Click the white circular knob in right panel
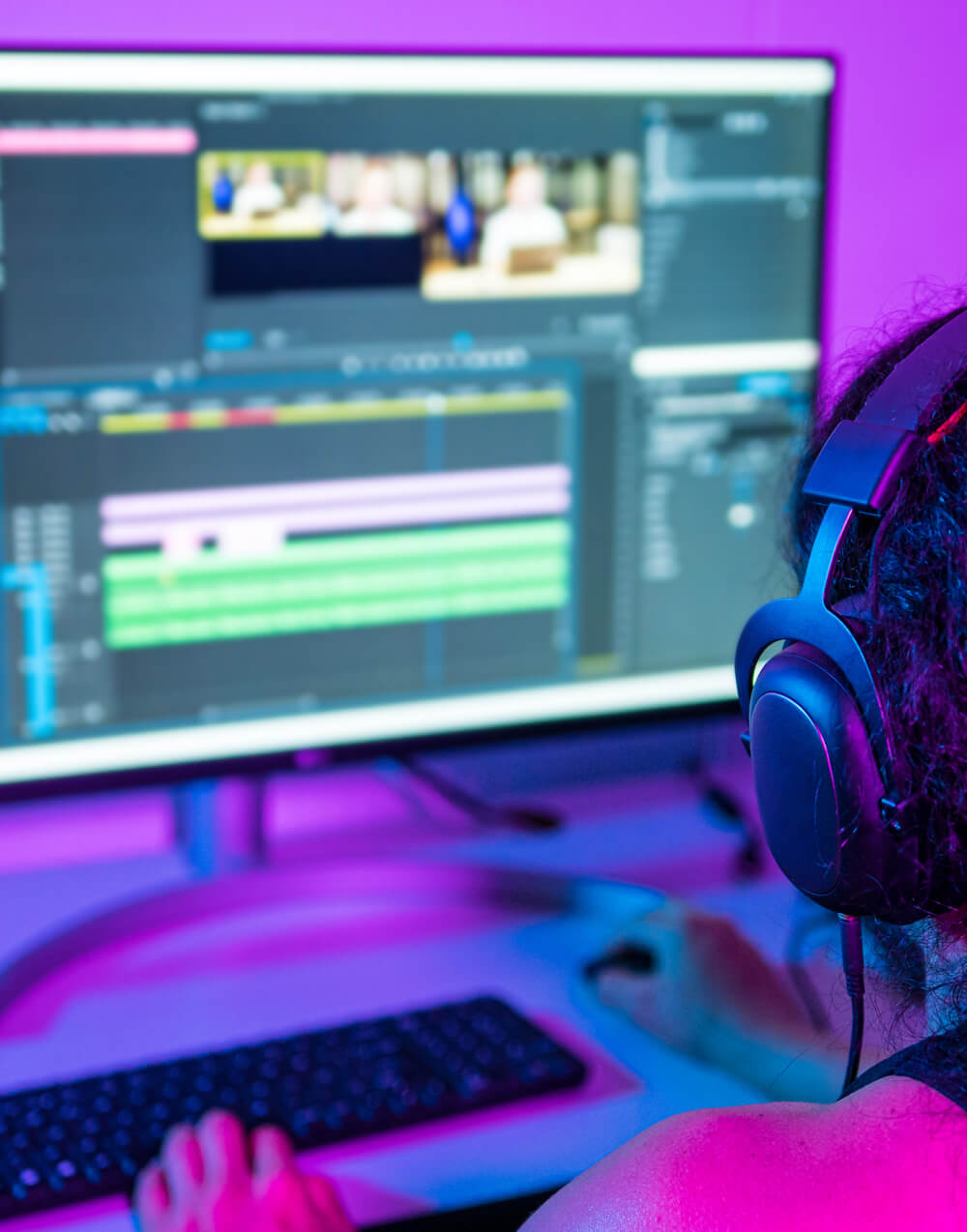967x1232 pixels. (741, 514)
